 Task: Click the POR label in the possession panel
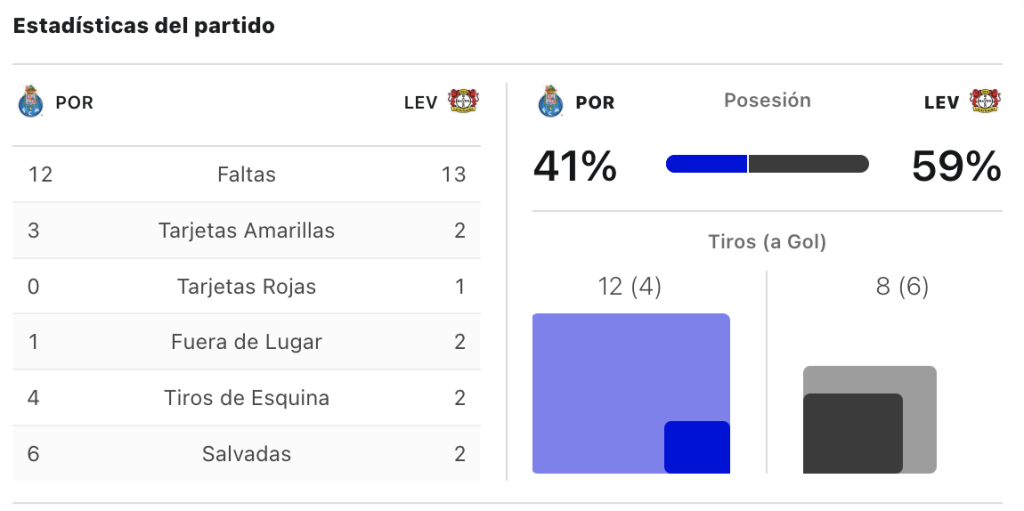595,103
